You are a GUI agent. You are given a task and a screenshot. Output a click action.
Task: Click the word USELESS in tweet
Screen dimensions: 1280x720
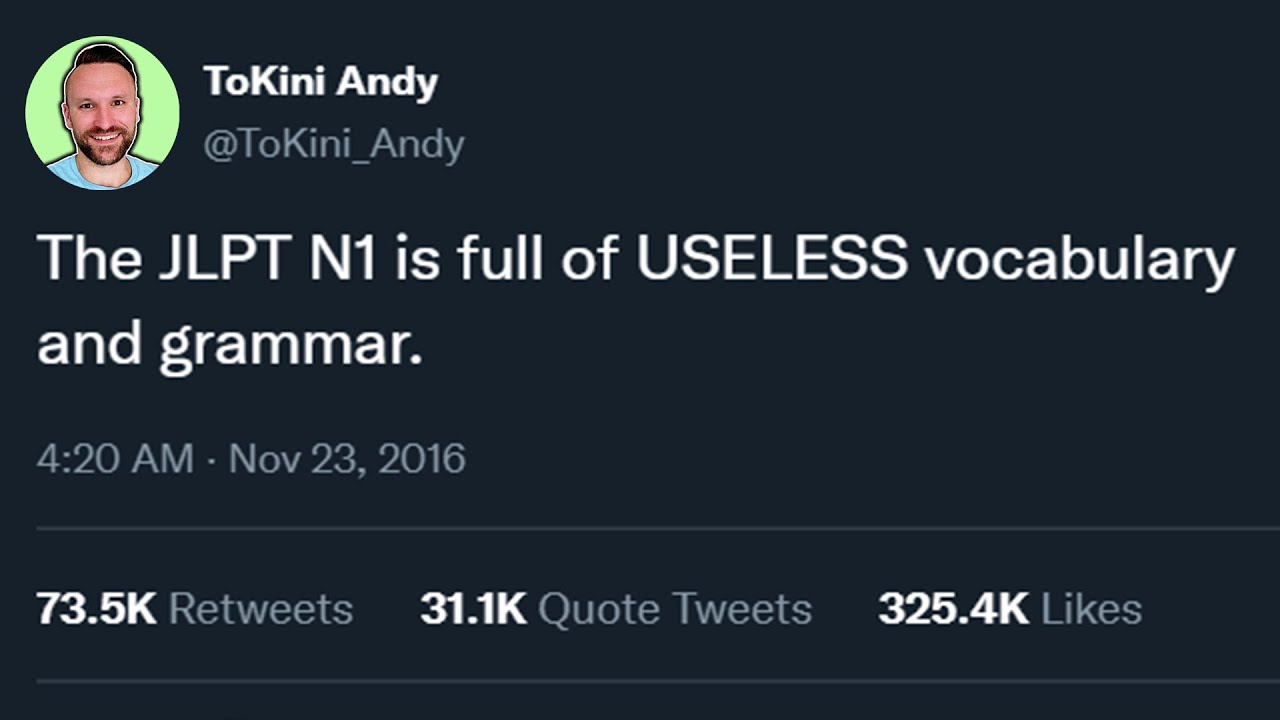pos(772,260)
